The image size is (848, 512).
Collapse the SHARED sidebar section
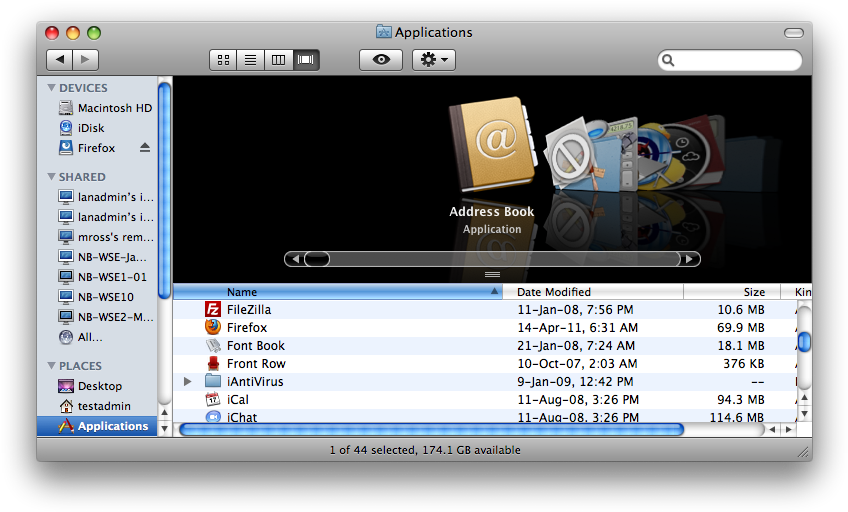click(51, 177)
